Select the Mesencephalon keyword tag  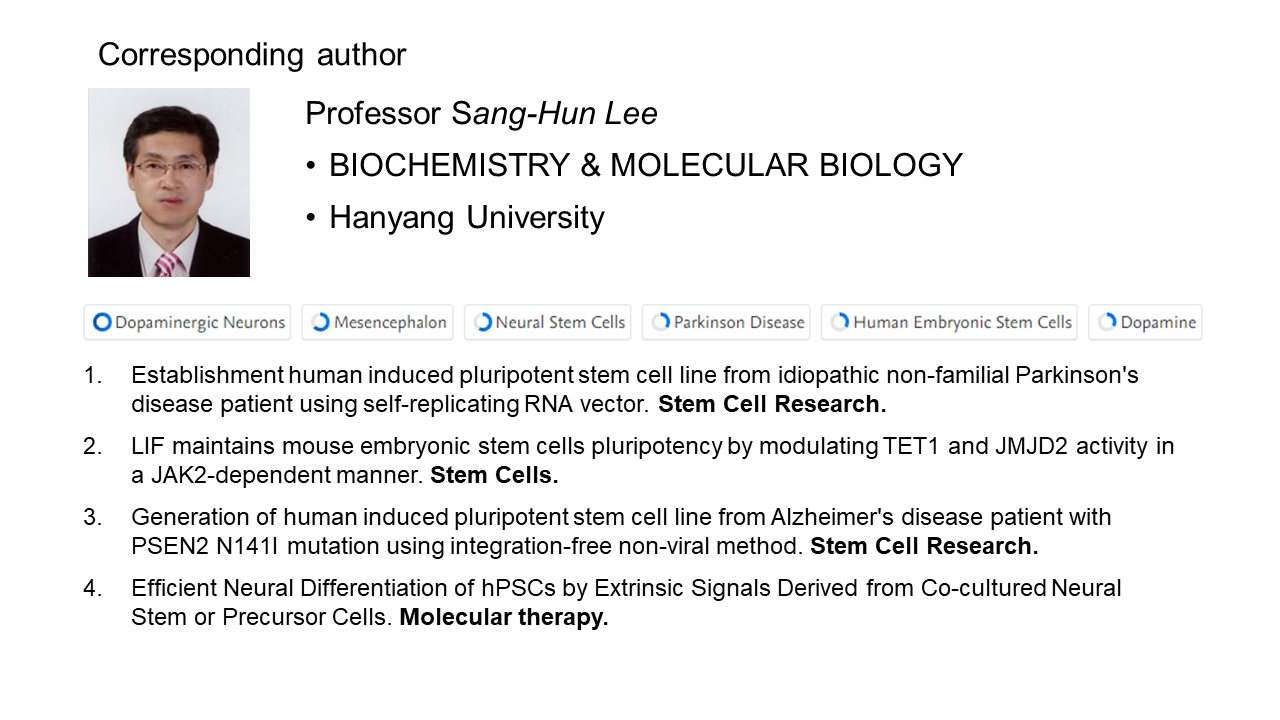[377, 322]
